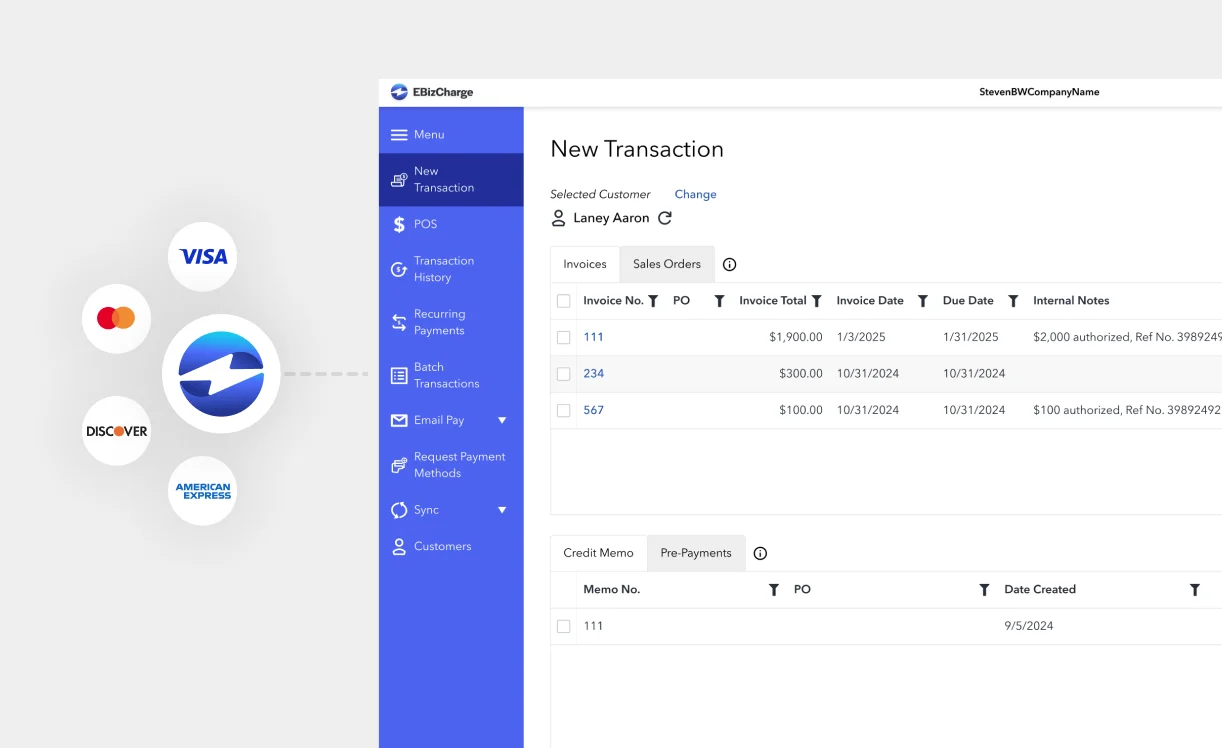
Task: Open Recurring Payments arrows icon
Action: click(x=399, y=322)
